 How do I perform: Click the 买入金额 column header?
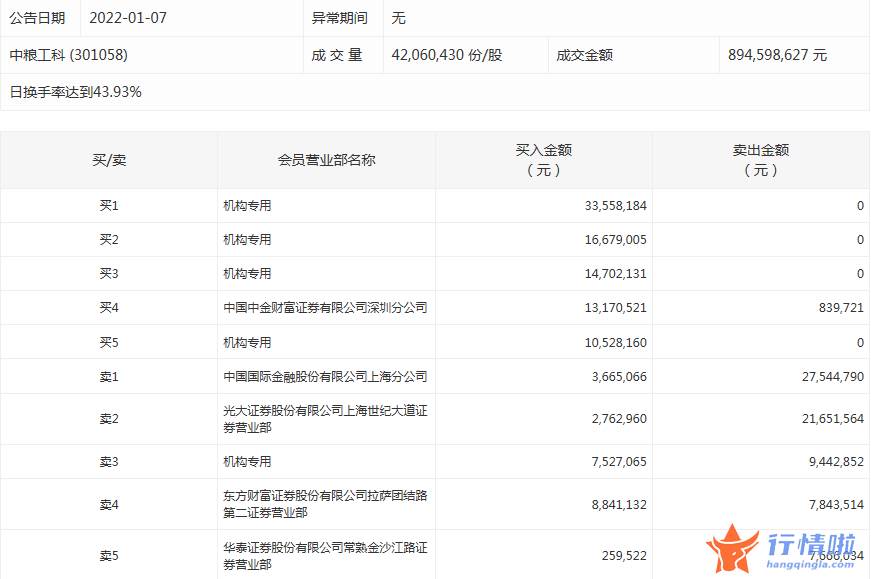coord(543,160)
